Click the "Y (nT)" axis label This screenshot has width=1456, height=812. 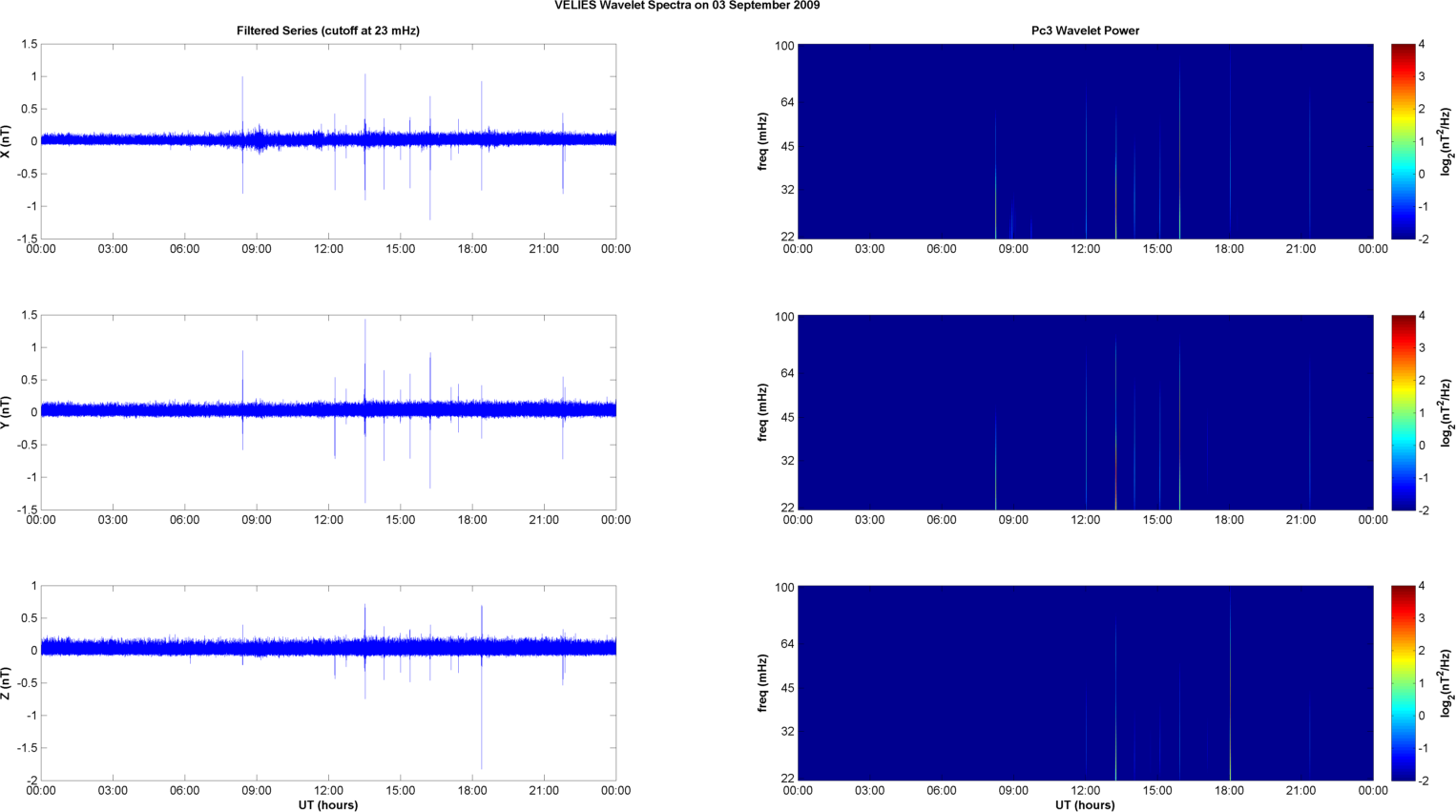tap(7, 412)
